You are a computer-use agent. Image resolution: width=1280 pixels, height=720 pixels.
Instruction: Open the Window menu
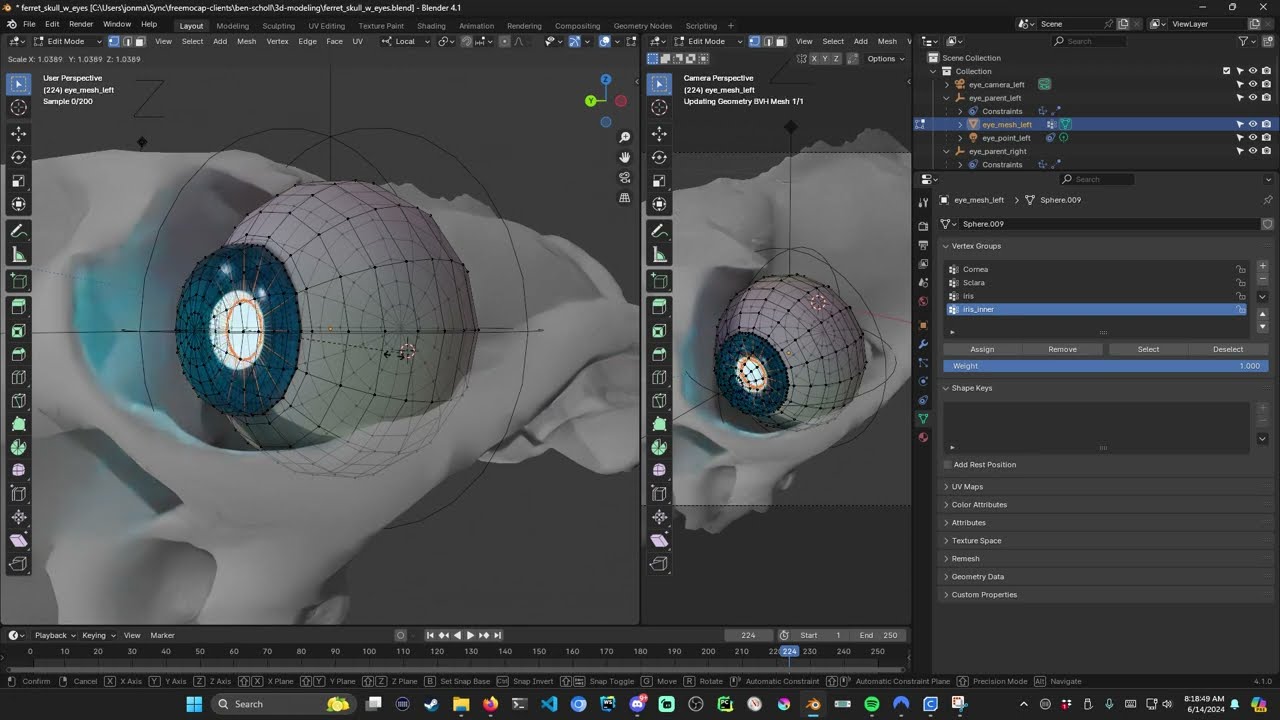(x=117, y=24)
